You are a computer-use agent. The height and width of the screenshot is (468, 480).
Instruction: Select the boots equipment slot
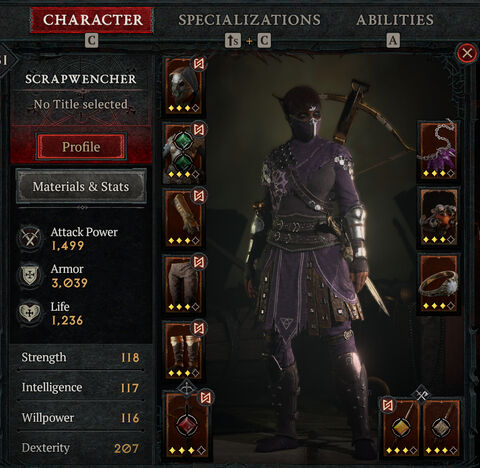184,350
